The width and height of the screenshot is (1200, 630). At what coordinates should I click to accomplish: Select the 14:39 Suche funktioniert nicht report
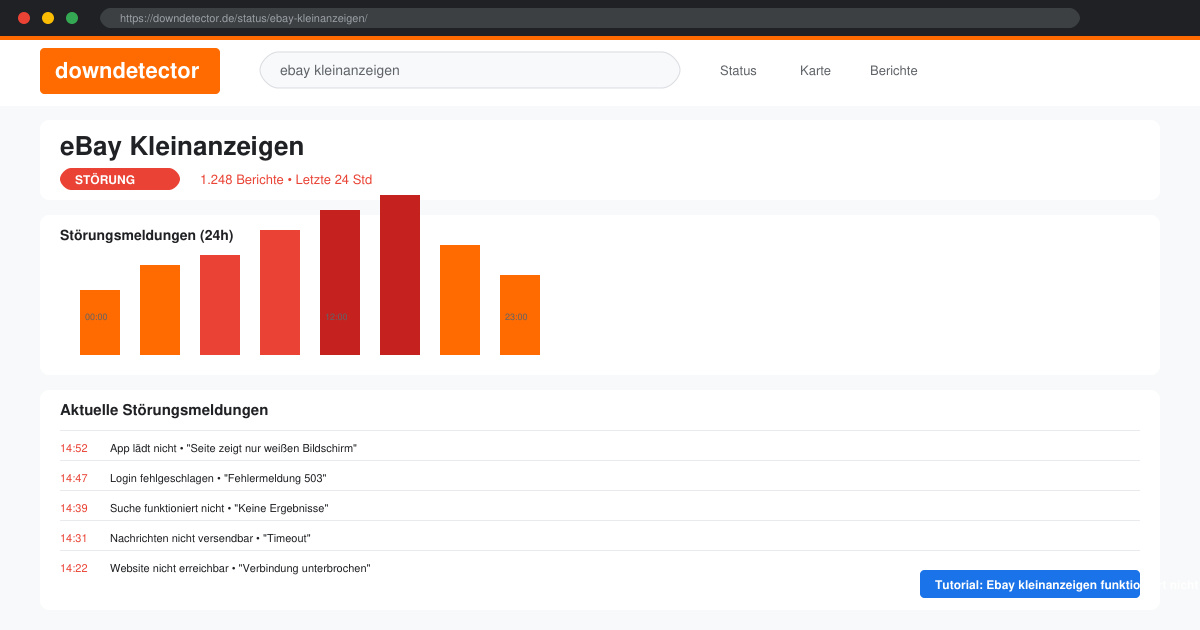(x=600, y=508)
